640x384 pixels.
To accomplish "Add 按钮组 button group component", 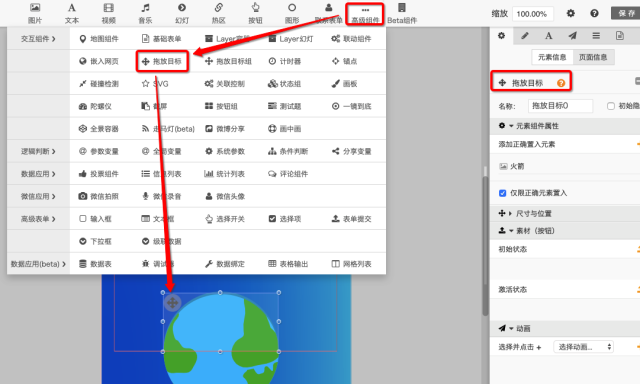I will (221, 106).
